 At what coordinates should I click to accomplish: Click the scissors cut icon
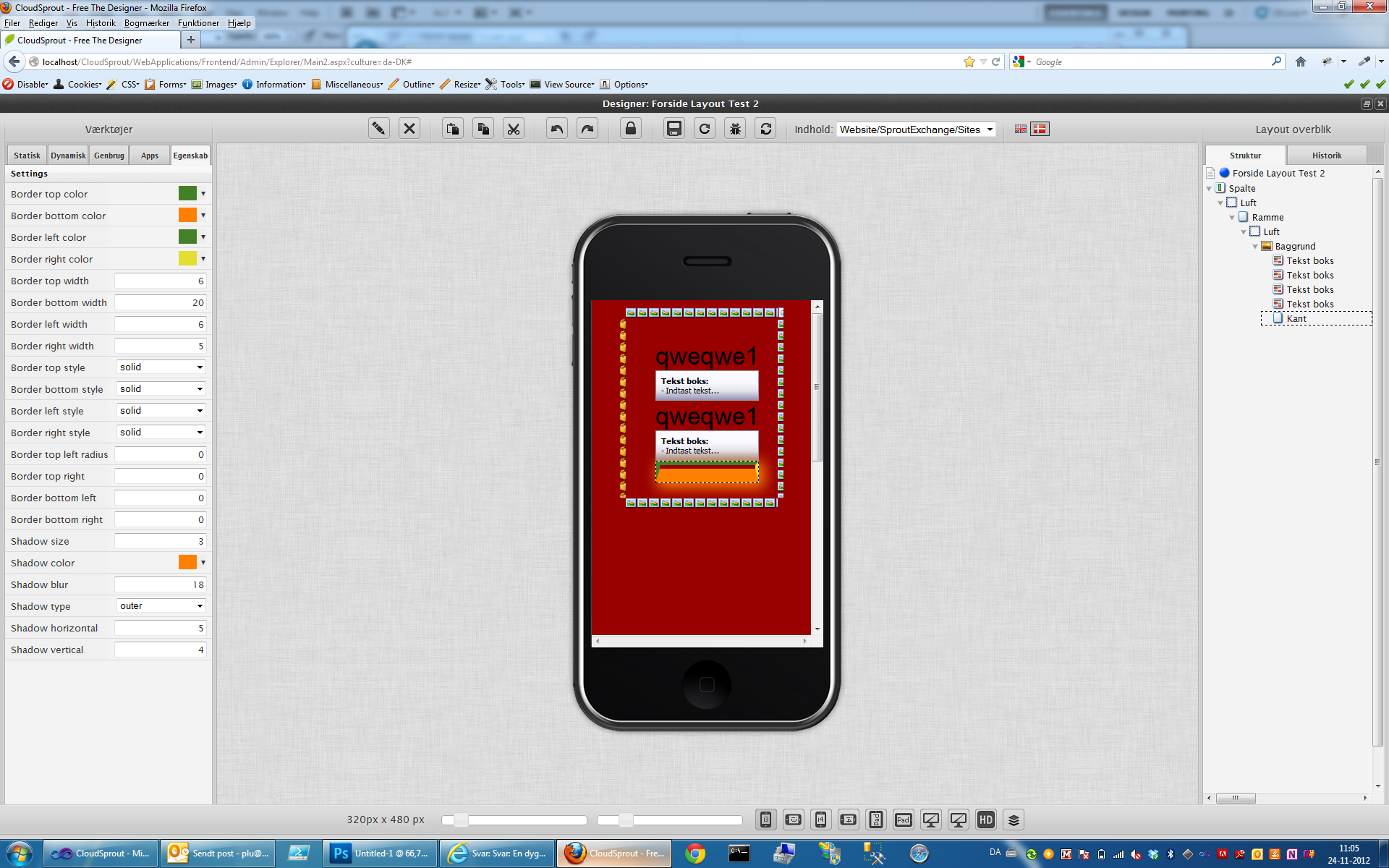click(514, 129)
